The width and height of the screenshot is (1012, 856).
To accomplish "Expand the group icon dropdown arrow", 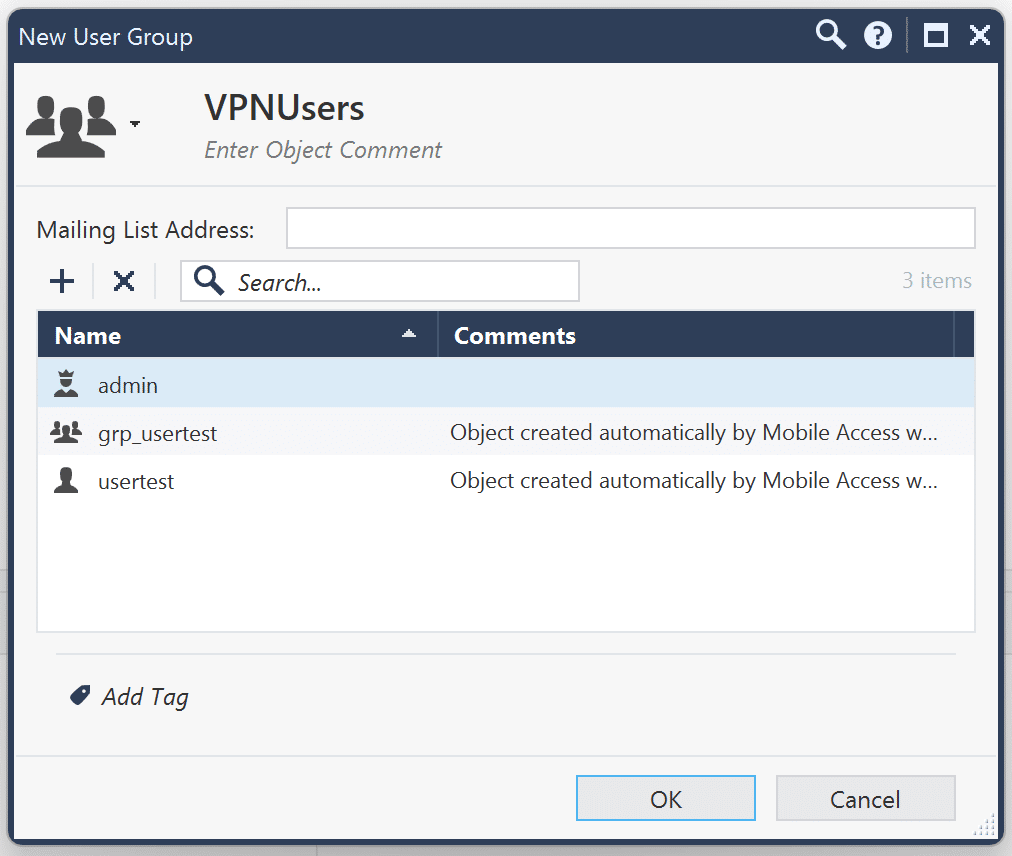I will (135, 125).
